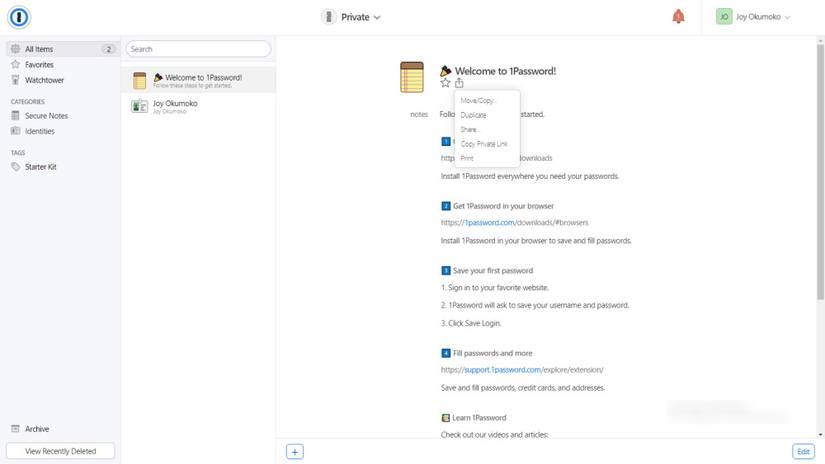Click the Edit button
Viewport: 825px width, 464px height.
[803, 451]
